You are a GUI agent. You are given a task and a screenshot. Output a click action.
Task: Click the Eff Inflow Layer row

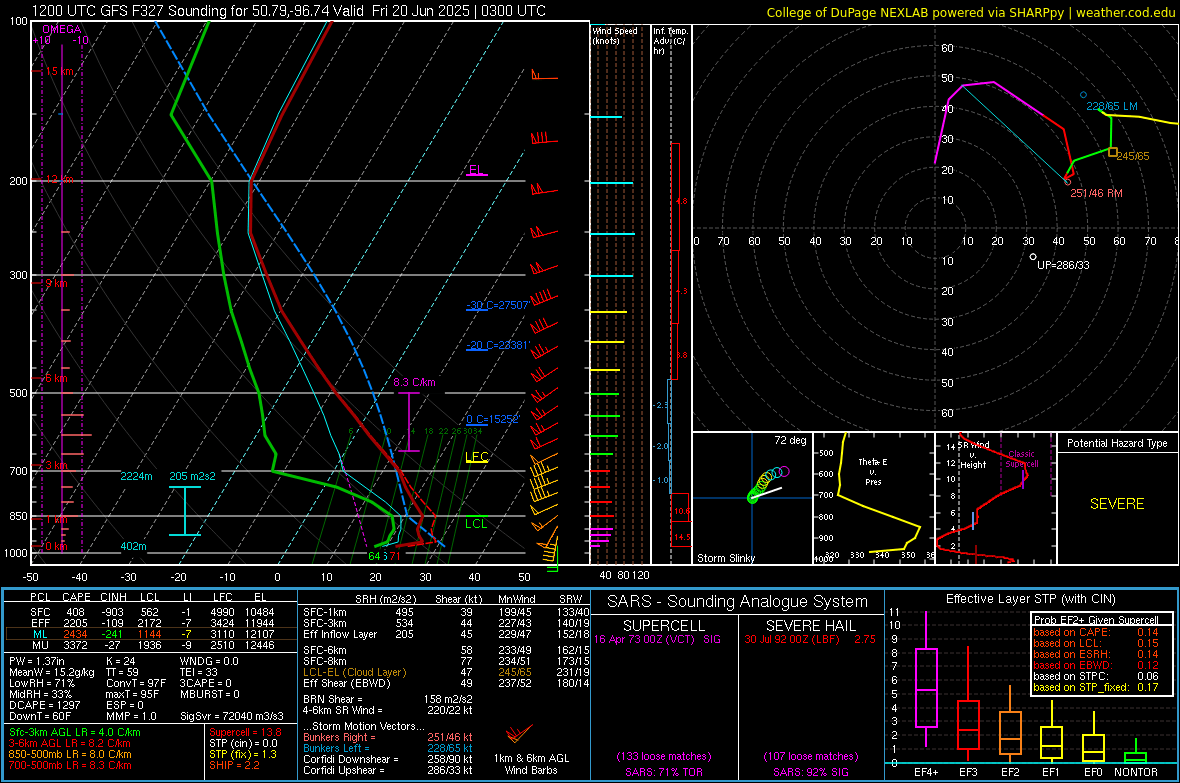(x=446, y=634)
